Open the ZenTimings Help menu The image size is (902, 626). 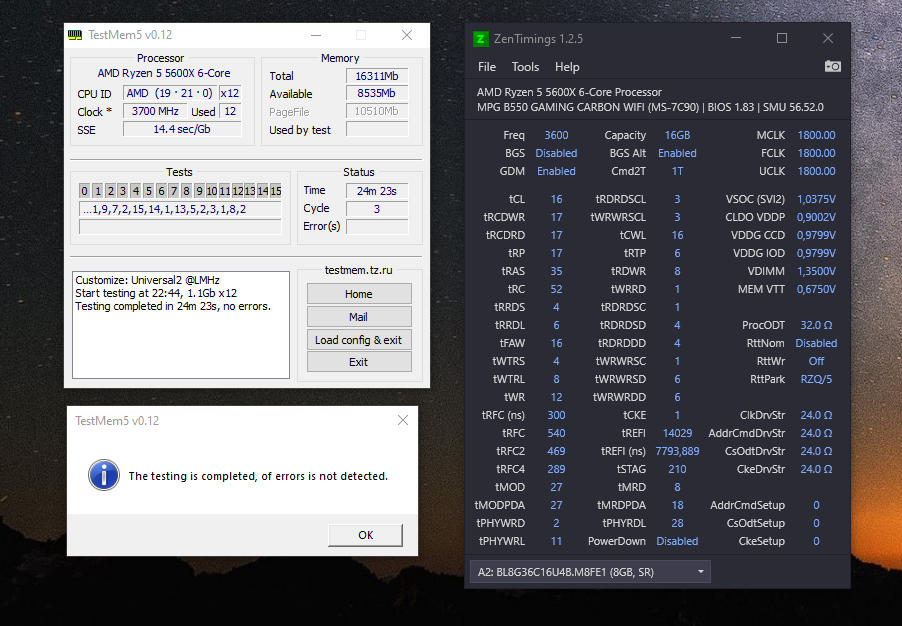click(x=567, y=67)
